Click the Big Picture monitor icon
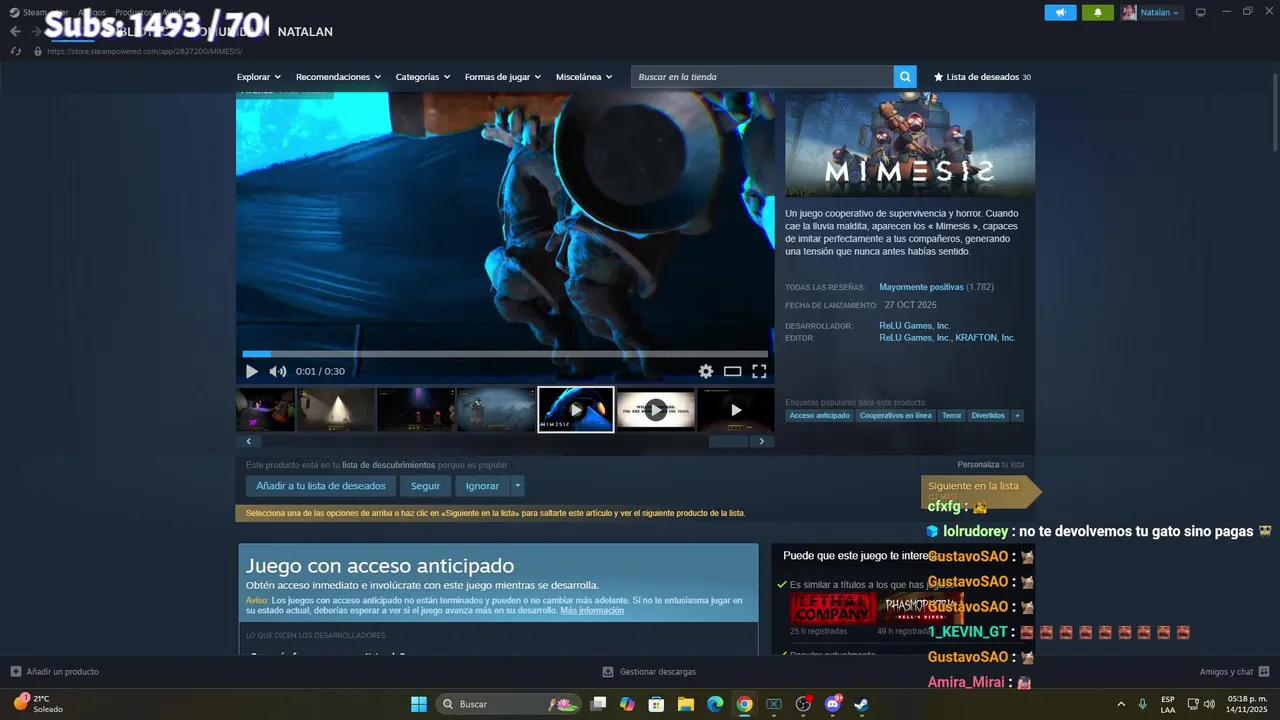 1201,13
